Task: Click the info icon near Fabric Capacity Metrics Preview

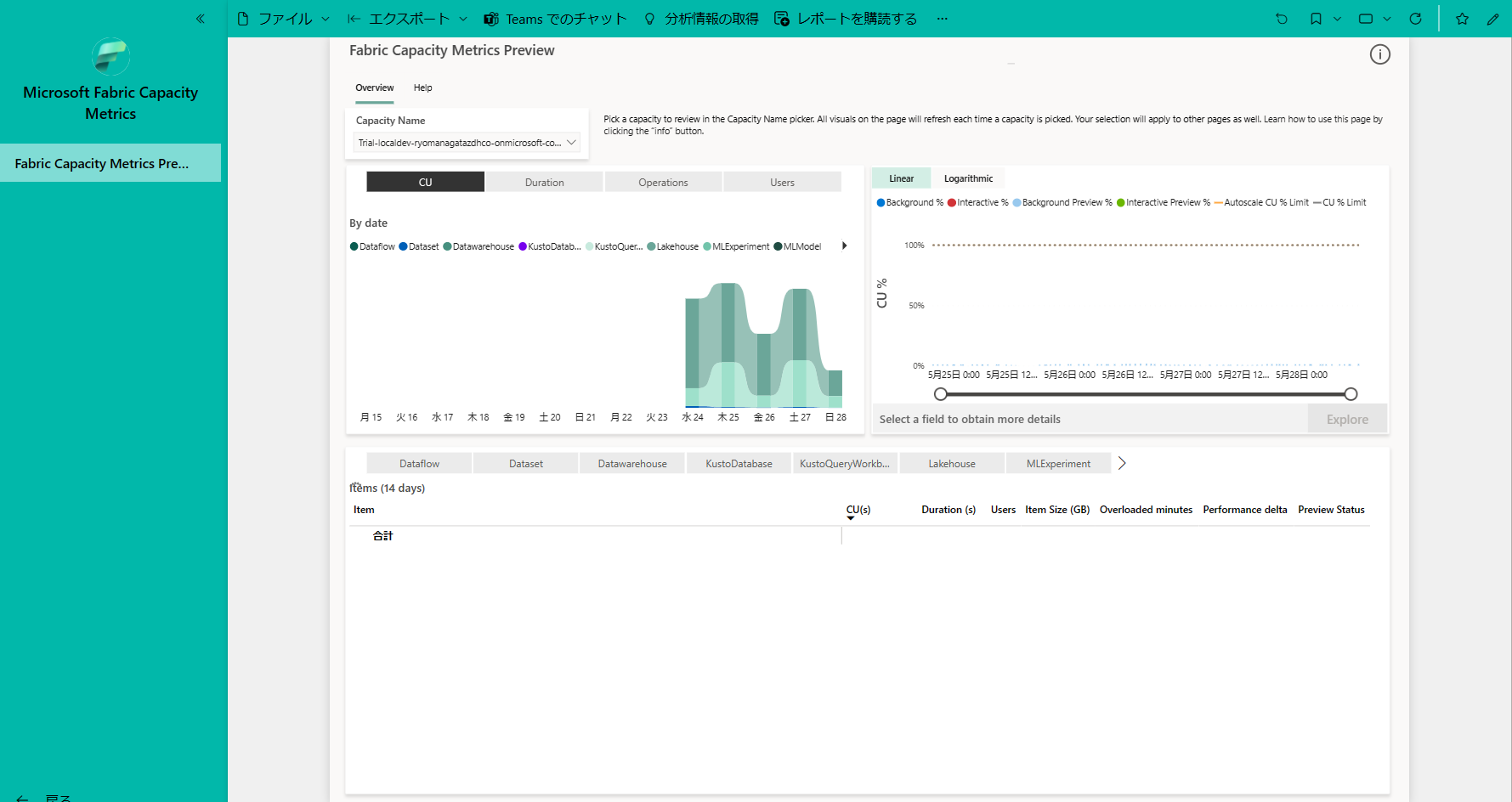Action: (1379, 54)
